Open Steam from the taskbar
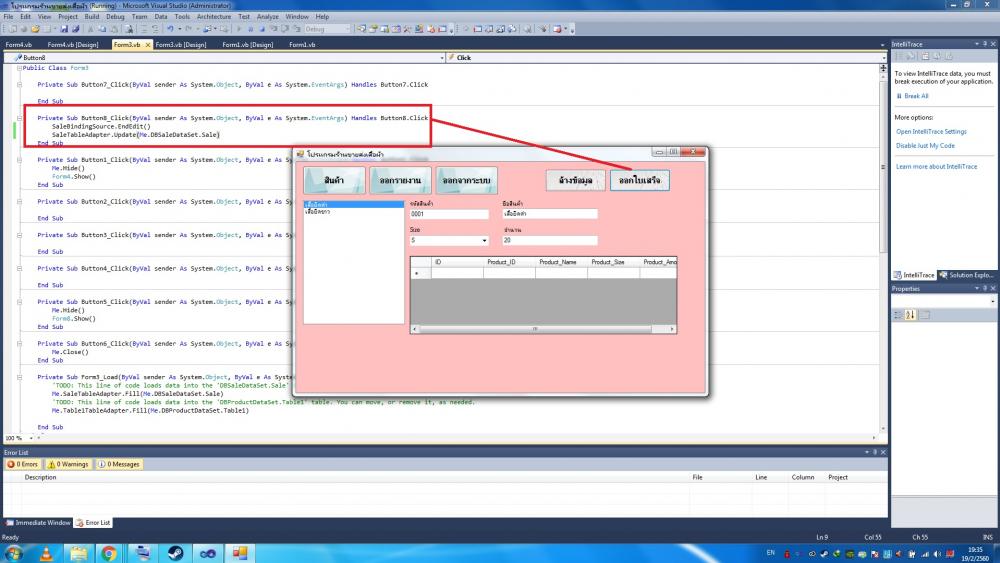The height and width of the screenshot is (563, 1000). pos(175,553)
